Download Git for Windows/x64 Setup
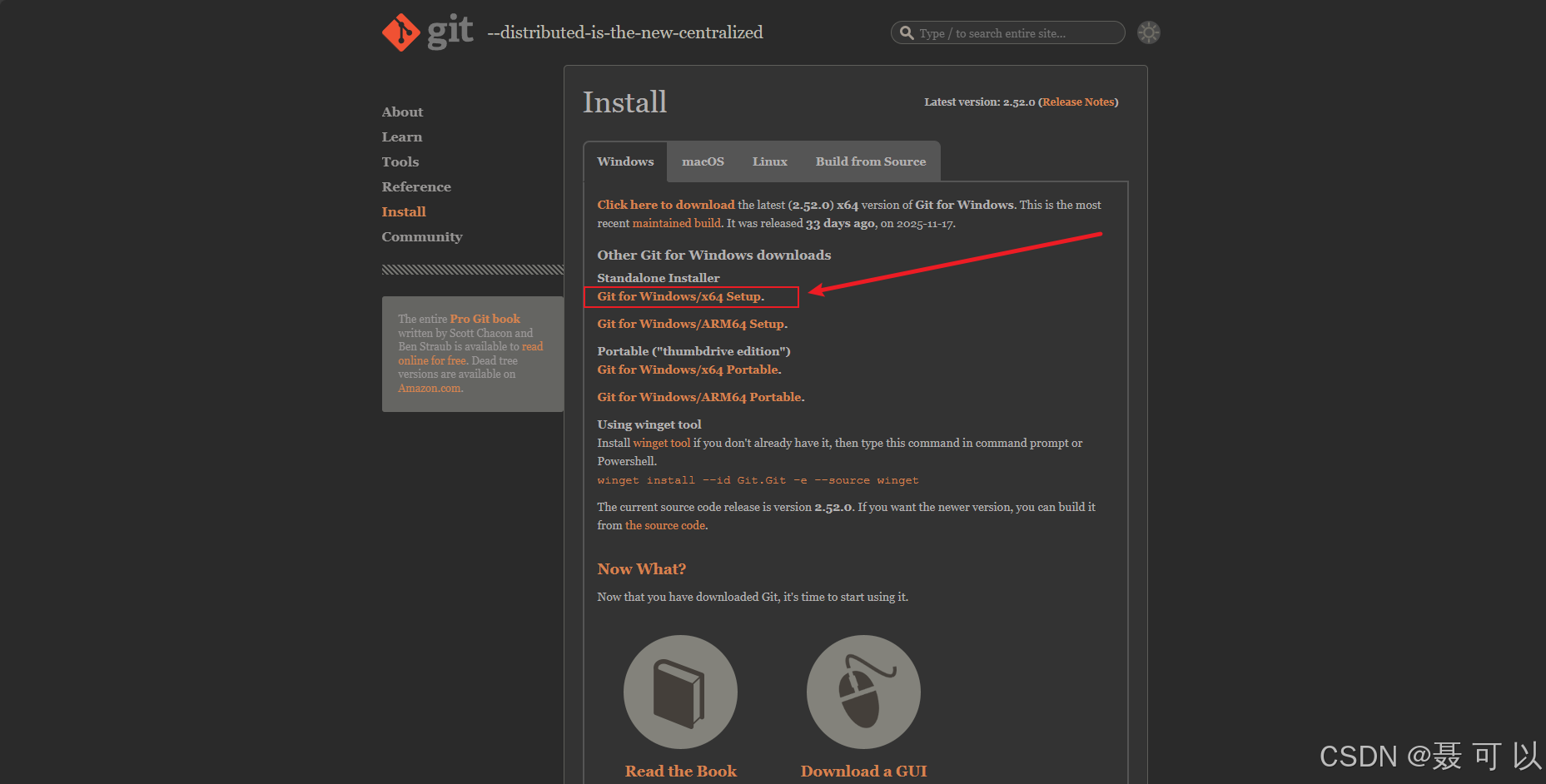The width and height of the screenshot is (1546, 784). 679,296
